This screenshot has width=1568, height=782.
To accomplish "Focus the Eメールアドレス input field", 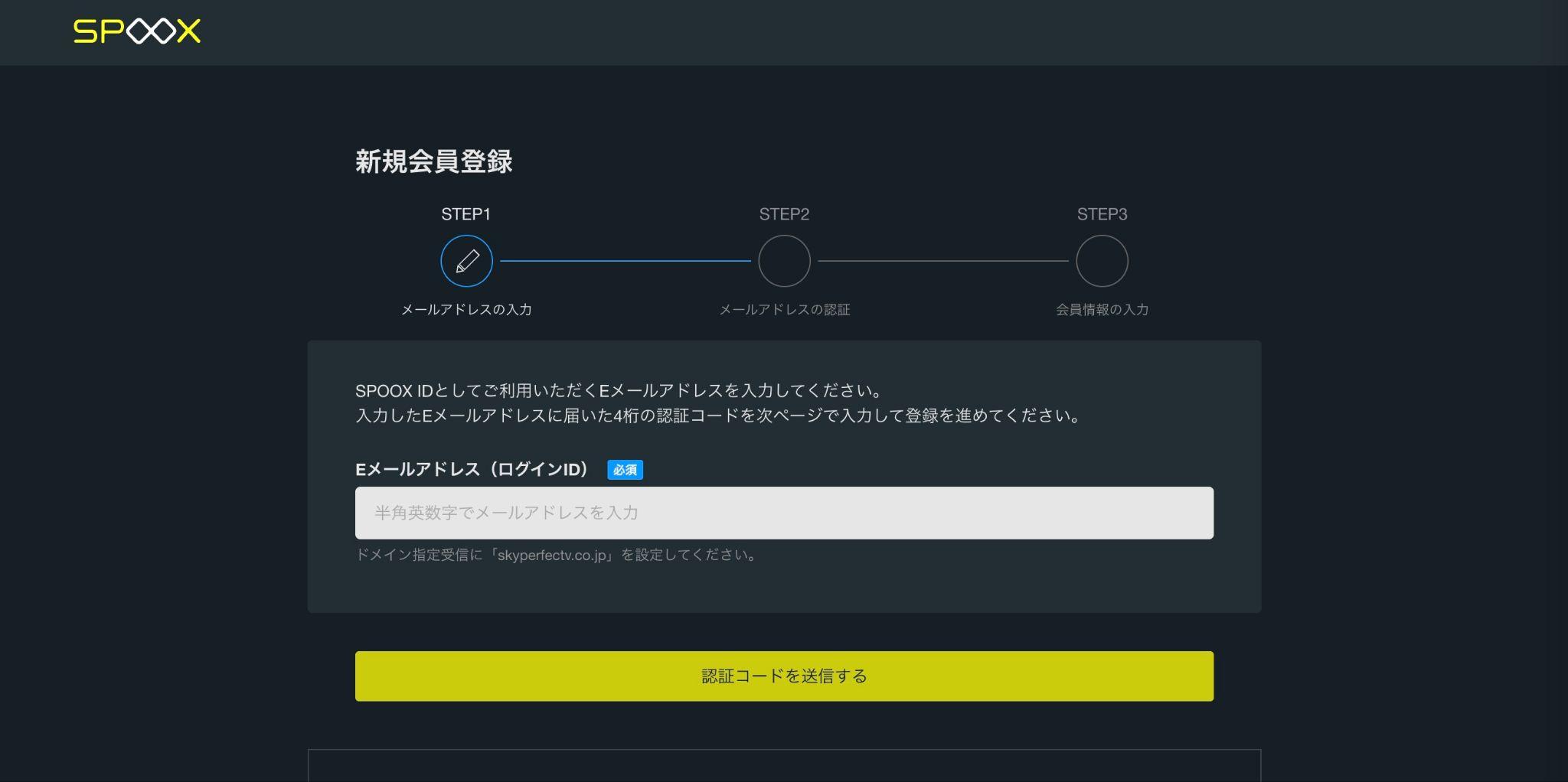I will point(784,513).
